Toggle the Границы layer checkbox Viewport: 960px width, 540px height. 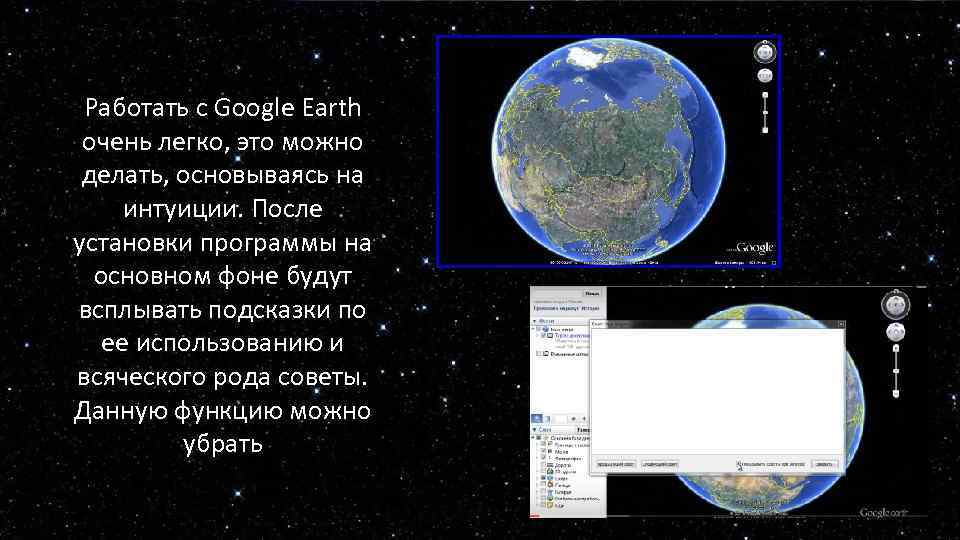[x=543, y=444]
